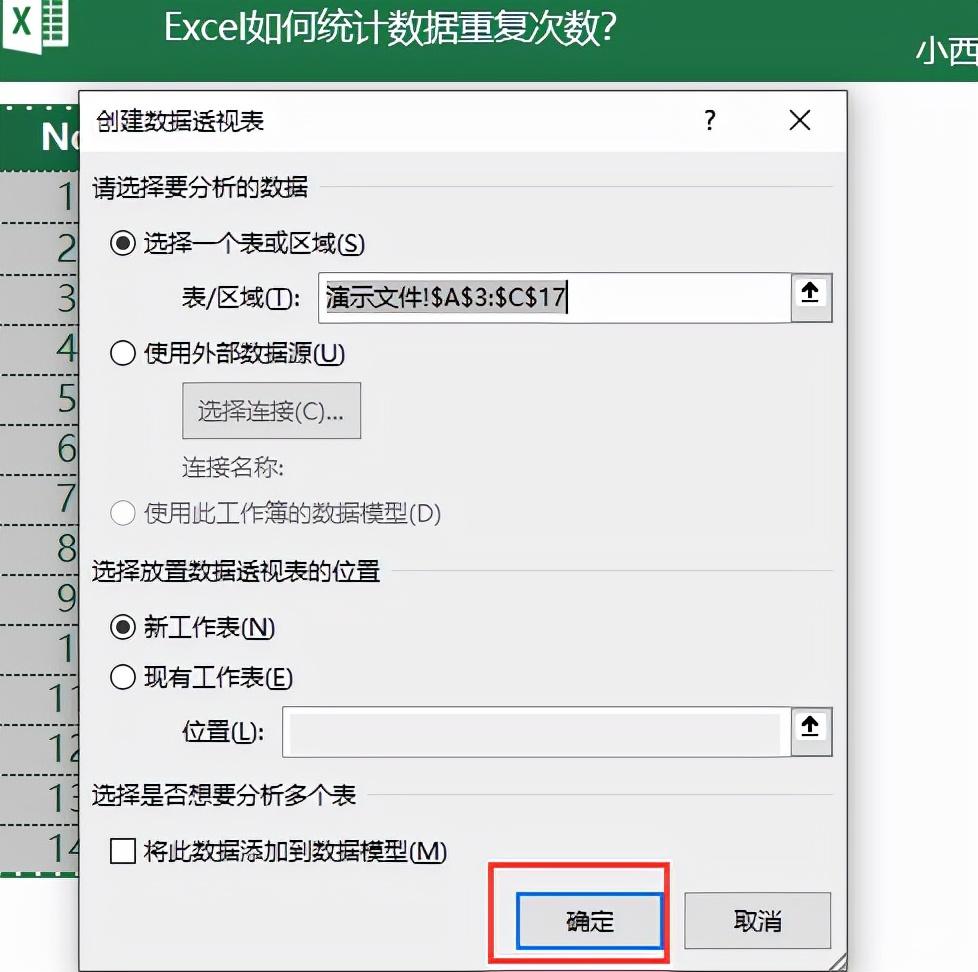Click row number 7 in the background sheet
The height and width of the screenshot is (972, 978).
(x=67, y=498)
